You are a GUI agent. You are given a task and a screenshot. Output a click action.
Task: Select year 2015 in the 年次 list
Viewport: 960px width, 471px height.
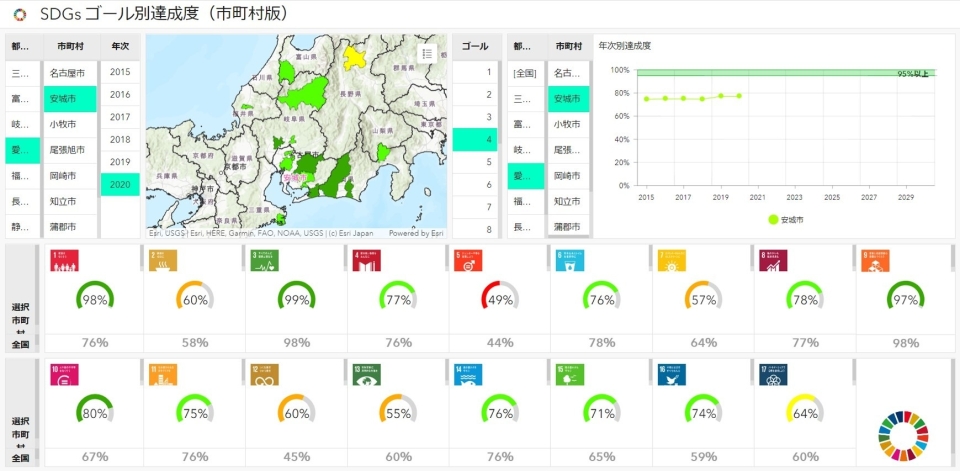coord(120,72)
